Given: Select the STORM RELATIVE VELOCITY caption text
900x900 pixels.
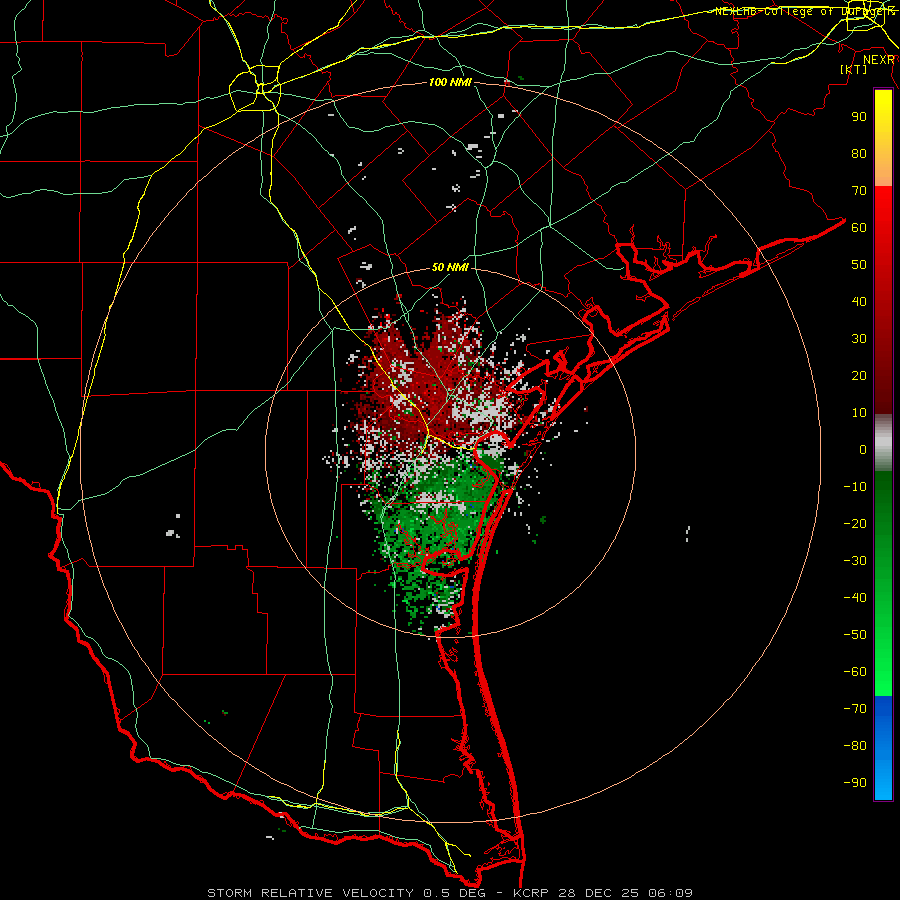Looking at the screenshot, I should pyautogui.click(x=312, y=893).
